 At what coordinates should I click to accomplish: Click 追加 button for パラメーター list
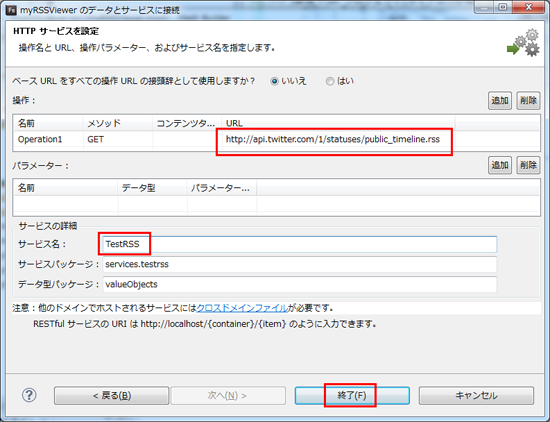(x=500, y=165)
